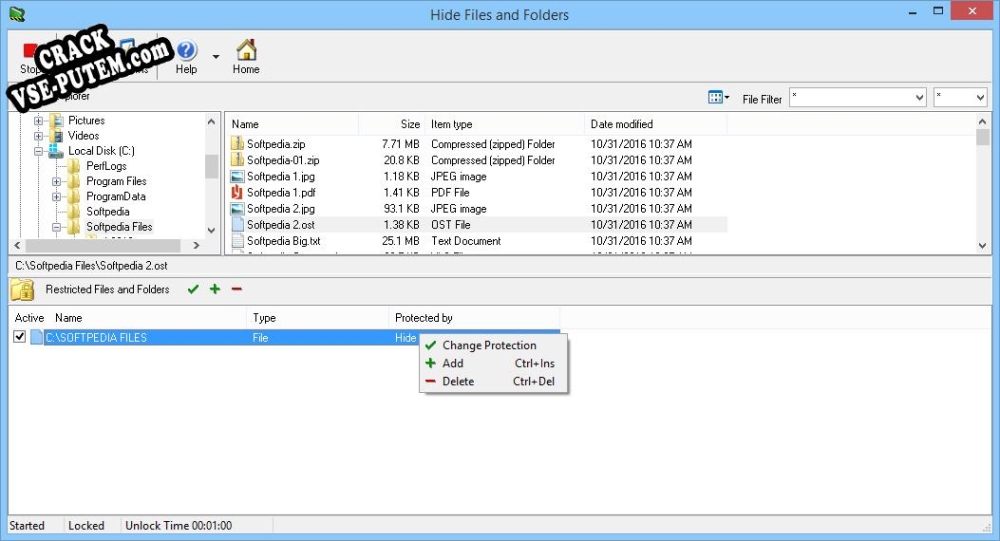Open the File Filter combo box

[x=858, y=98]
